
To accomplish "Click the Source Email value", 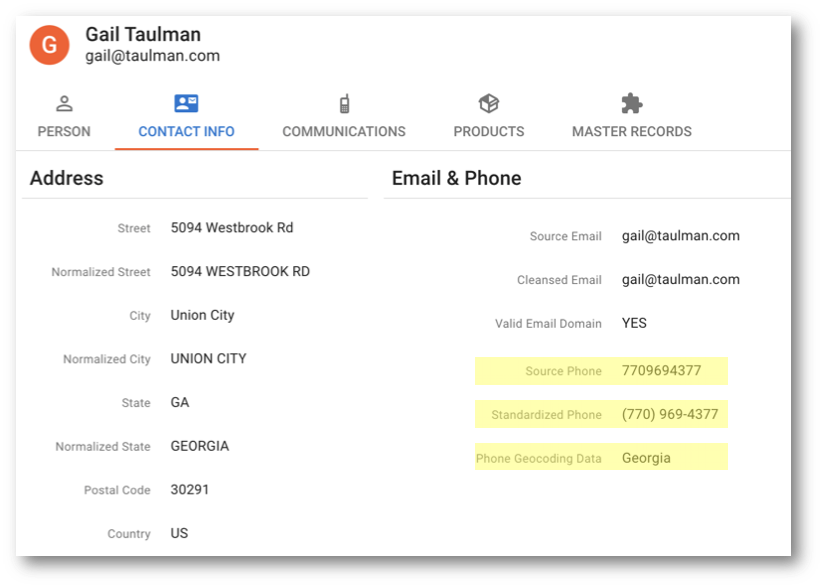I will (680, 236).
